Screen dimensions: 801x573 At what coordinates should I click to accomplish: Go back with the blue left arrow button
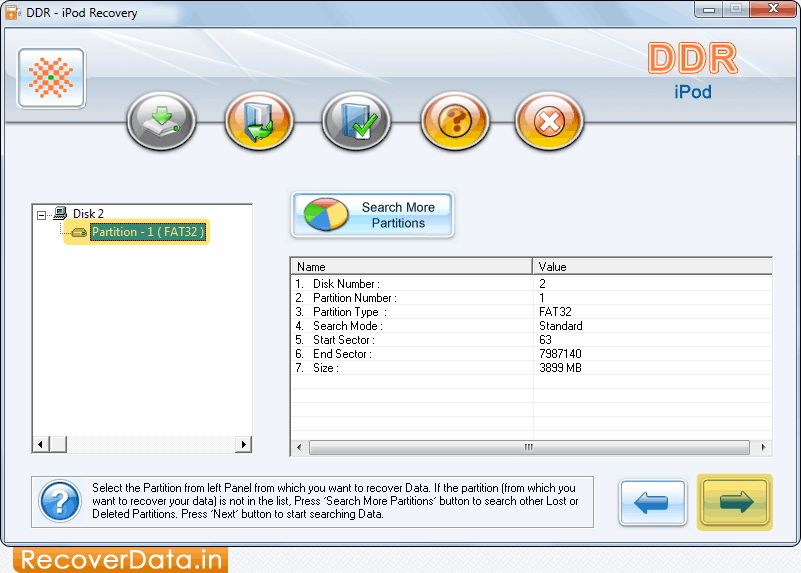click(652, 503)
